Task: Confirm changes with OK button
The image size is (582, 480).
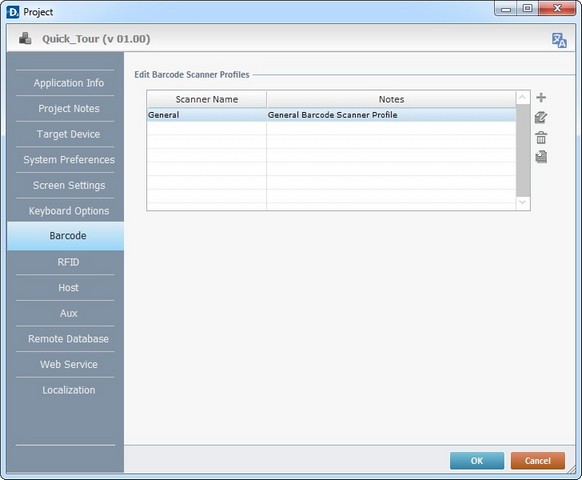Action: [x=477, y=461]
